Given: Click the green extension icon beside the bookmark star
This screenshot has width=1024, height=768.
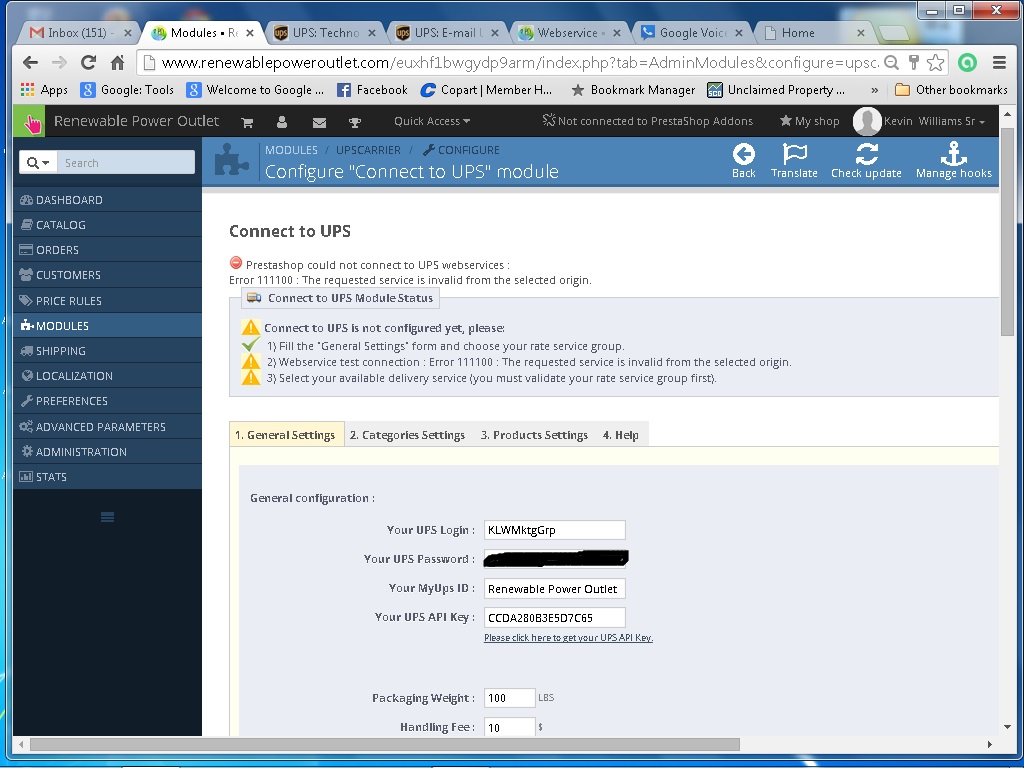Looking at the screenshot, I should [x=967, y=63].
